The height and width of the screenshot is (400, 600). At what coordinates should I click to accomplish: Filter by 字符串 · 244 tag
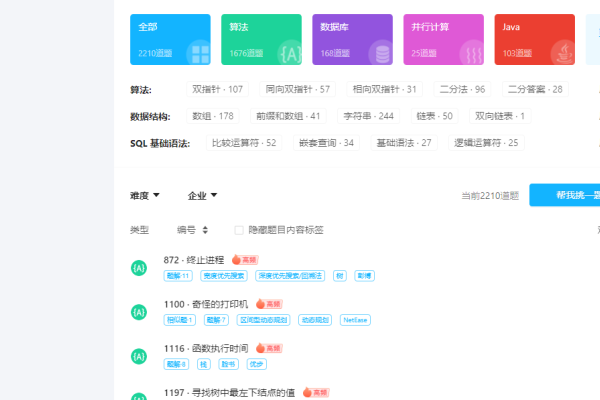coord(368,116)
